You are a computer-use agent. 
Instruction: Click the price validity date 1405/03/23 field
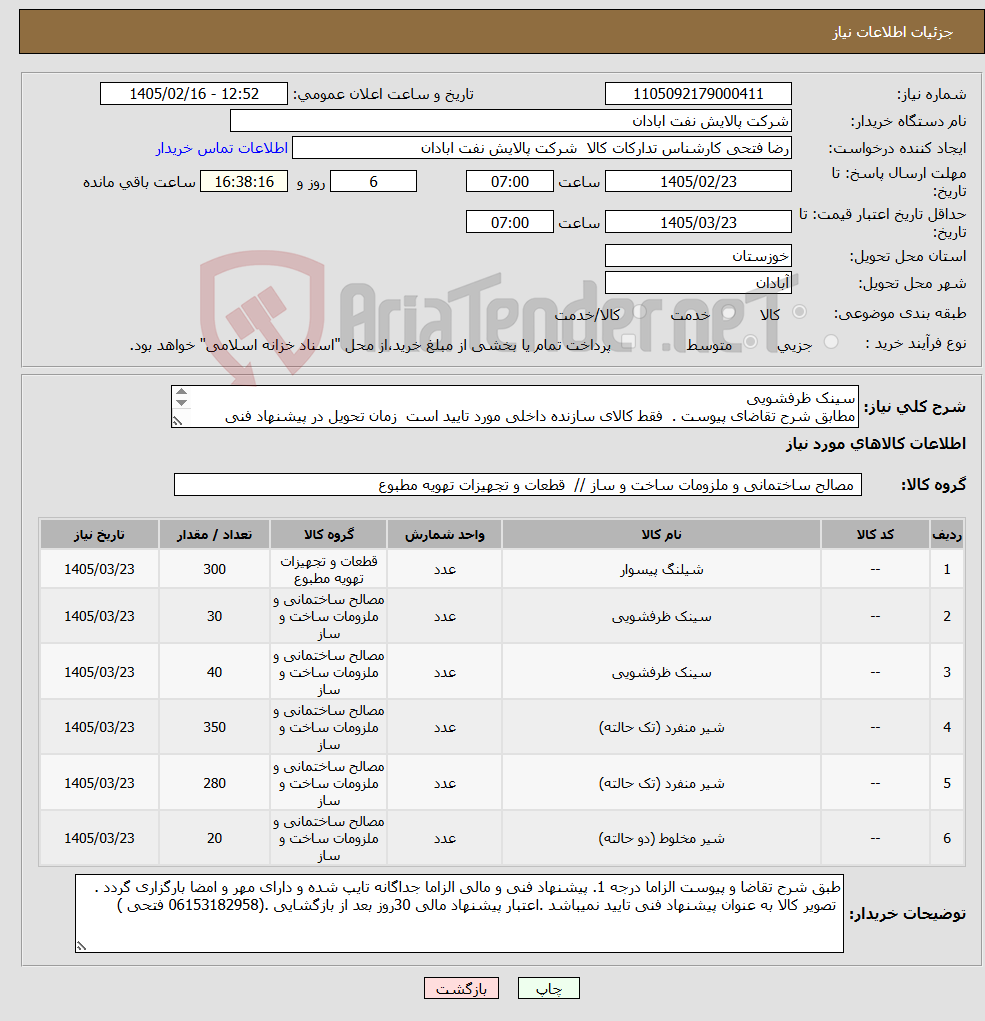(x=698, y=222)
